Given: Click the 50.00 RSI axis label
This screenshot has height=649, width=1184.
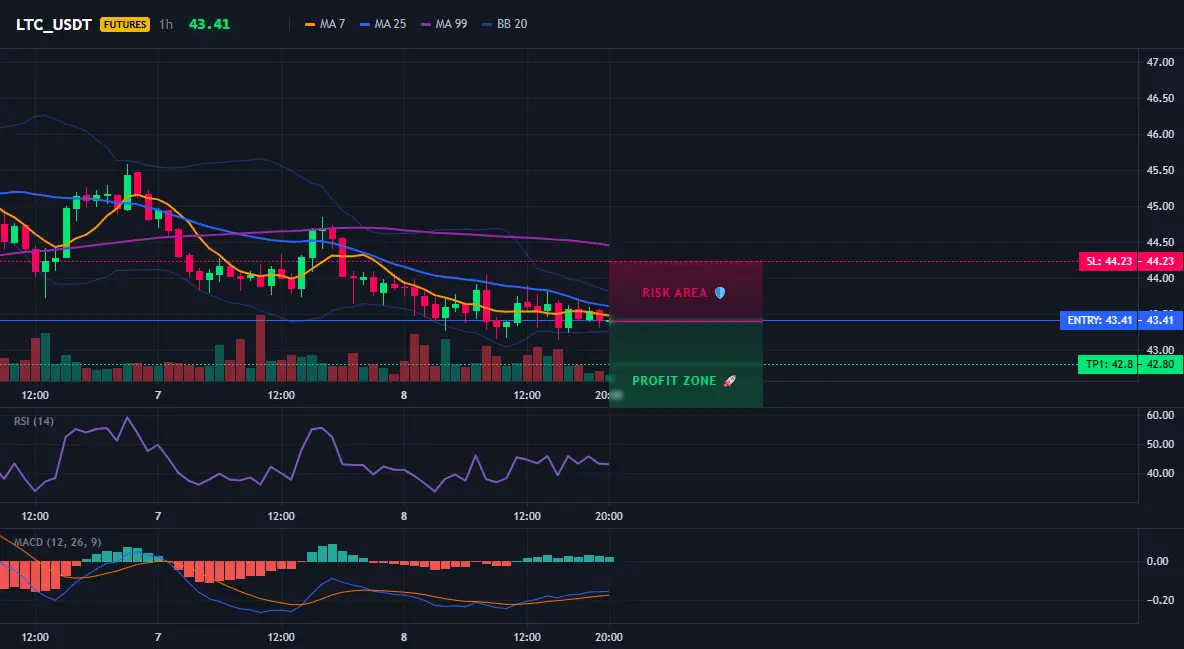Looking at the screenshot, I should point(1161,444).
